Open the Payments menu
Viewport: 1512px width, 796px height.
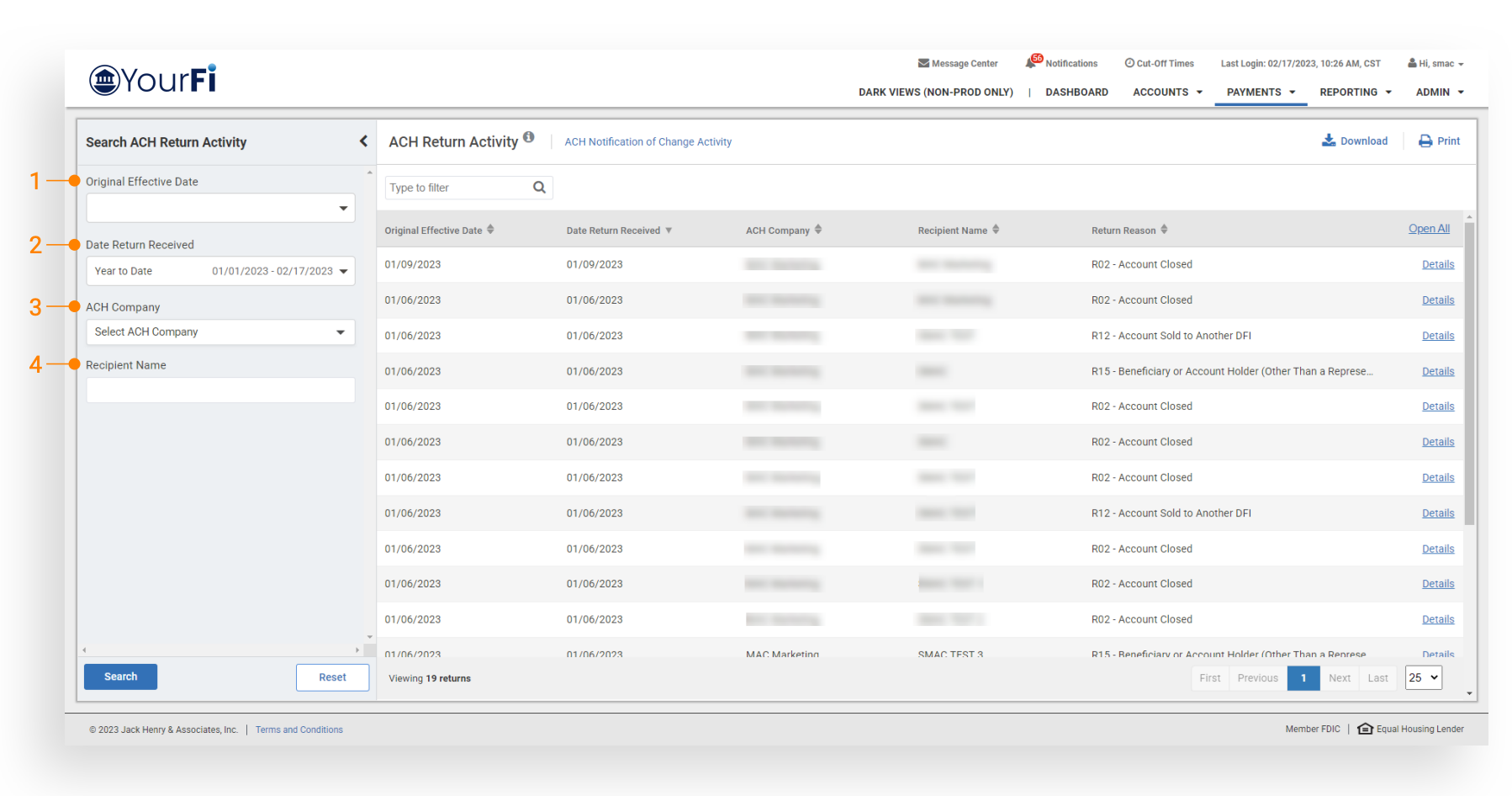[1260, 93]
